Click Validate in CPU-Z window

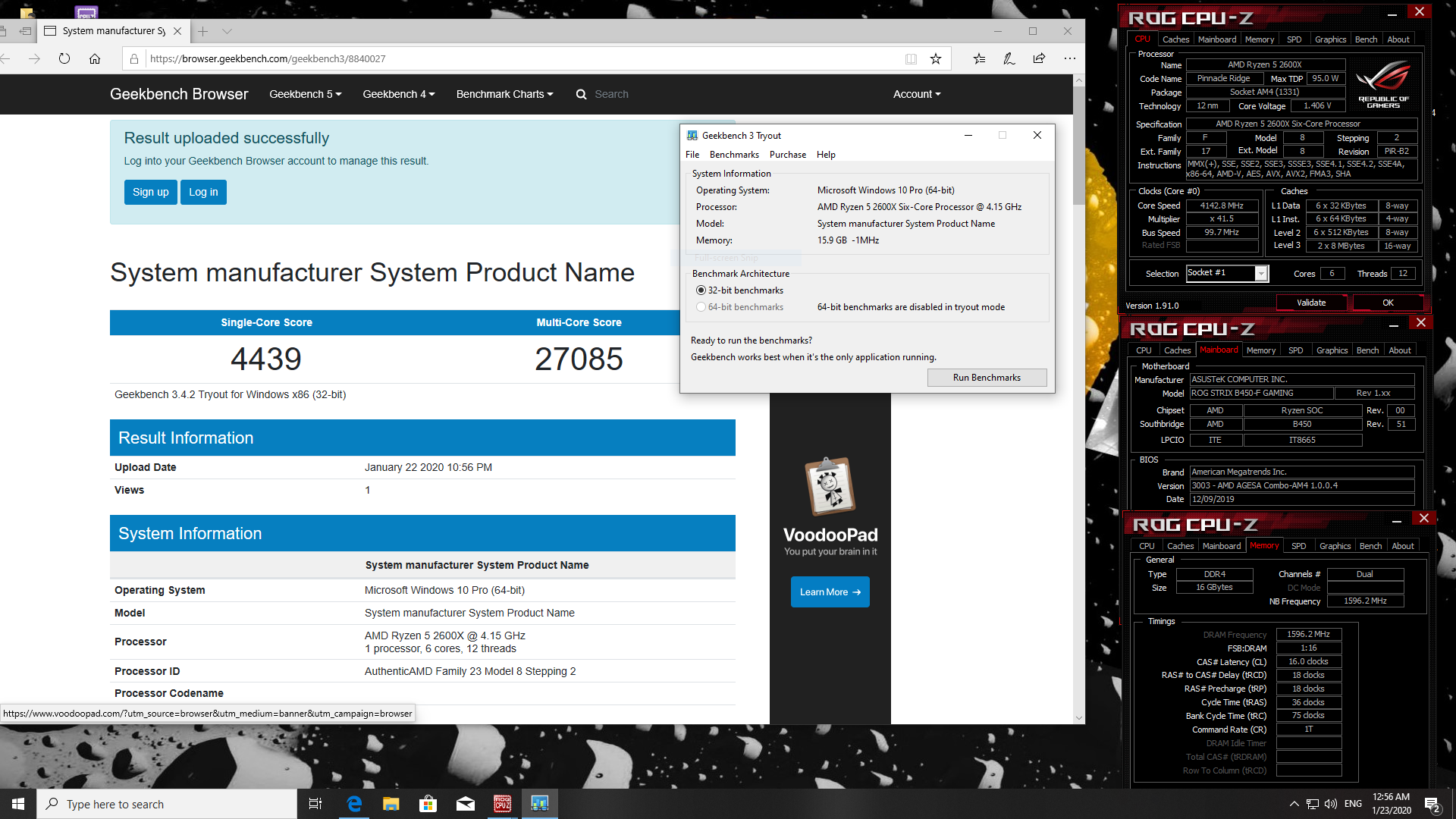1311,303
